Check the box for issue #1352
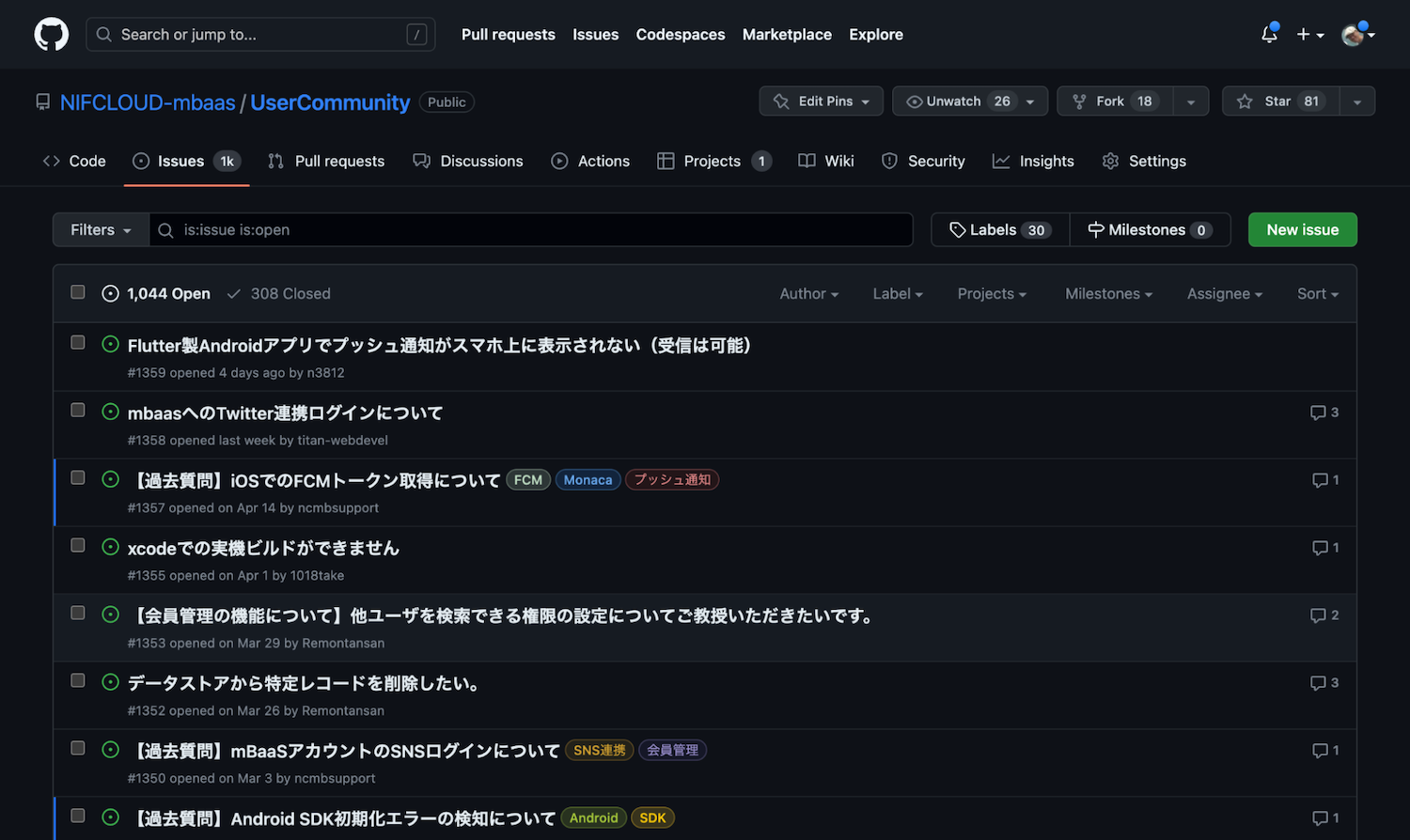The image size is (1410, 840). coord(78,680)
